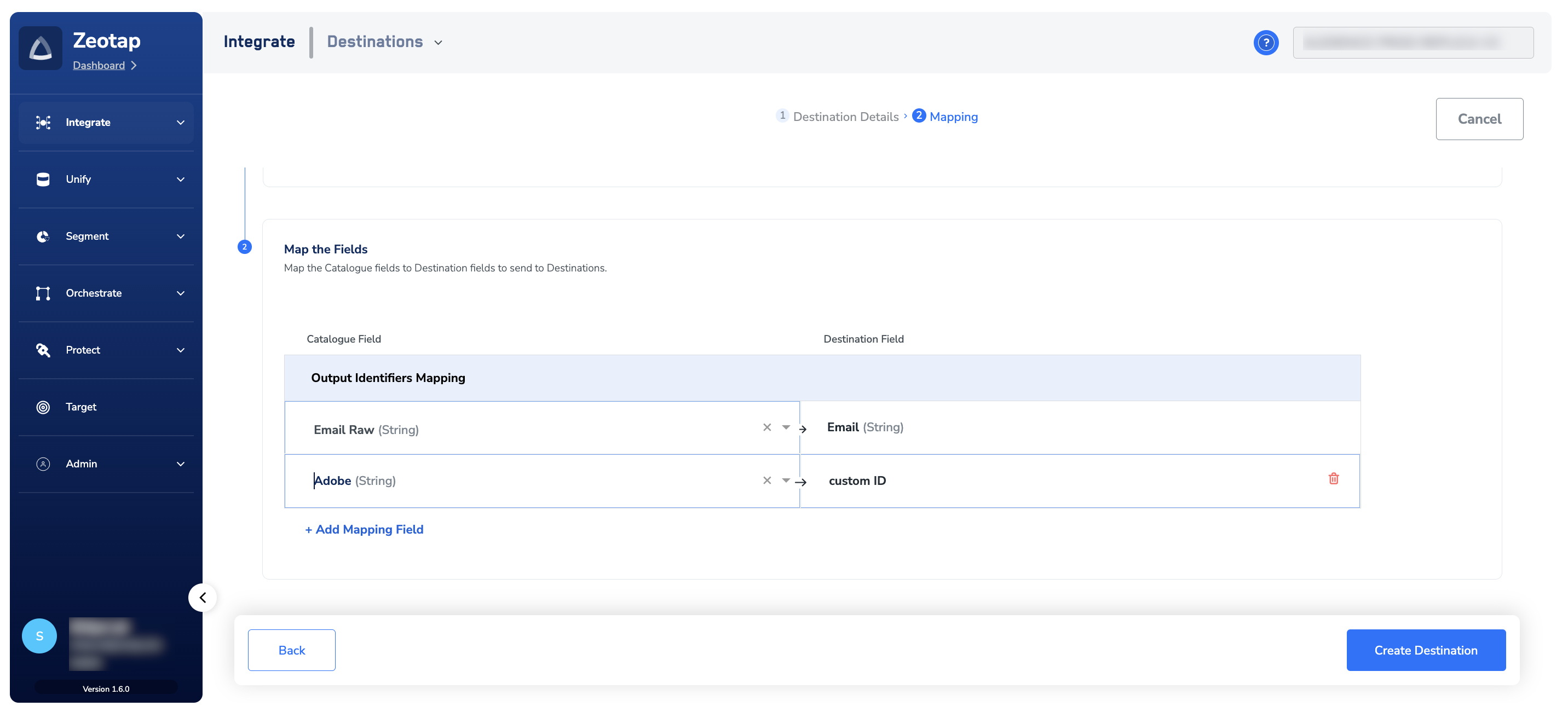Clear the Adobe catalogue field selection
The height and width of the screenshot is (706, 1568).
tap(766, 480)
